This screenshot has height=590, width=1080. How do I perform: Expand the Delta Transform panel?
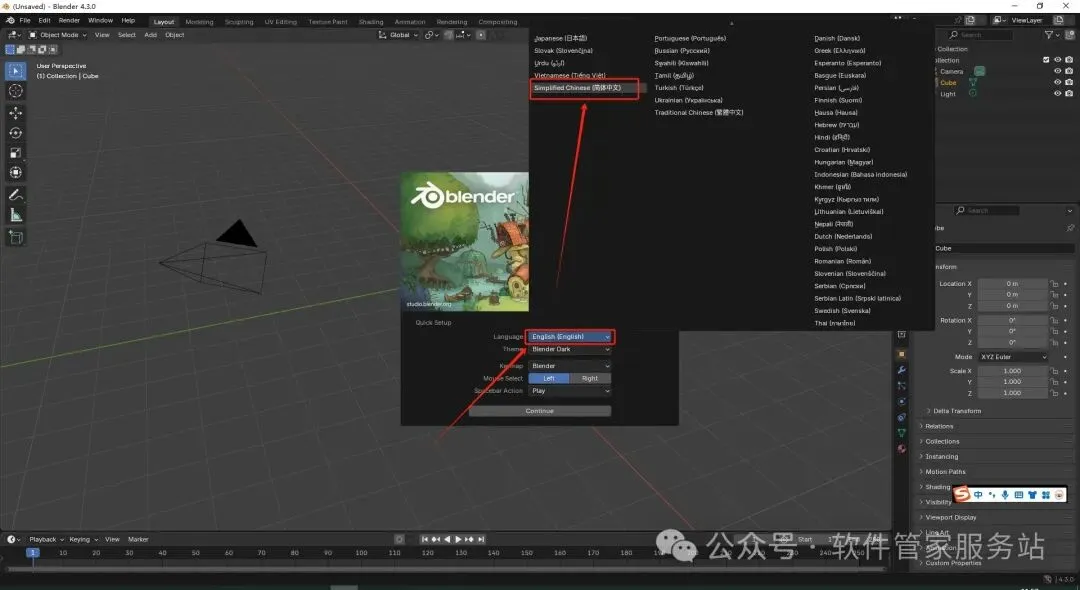coord(957,411)
